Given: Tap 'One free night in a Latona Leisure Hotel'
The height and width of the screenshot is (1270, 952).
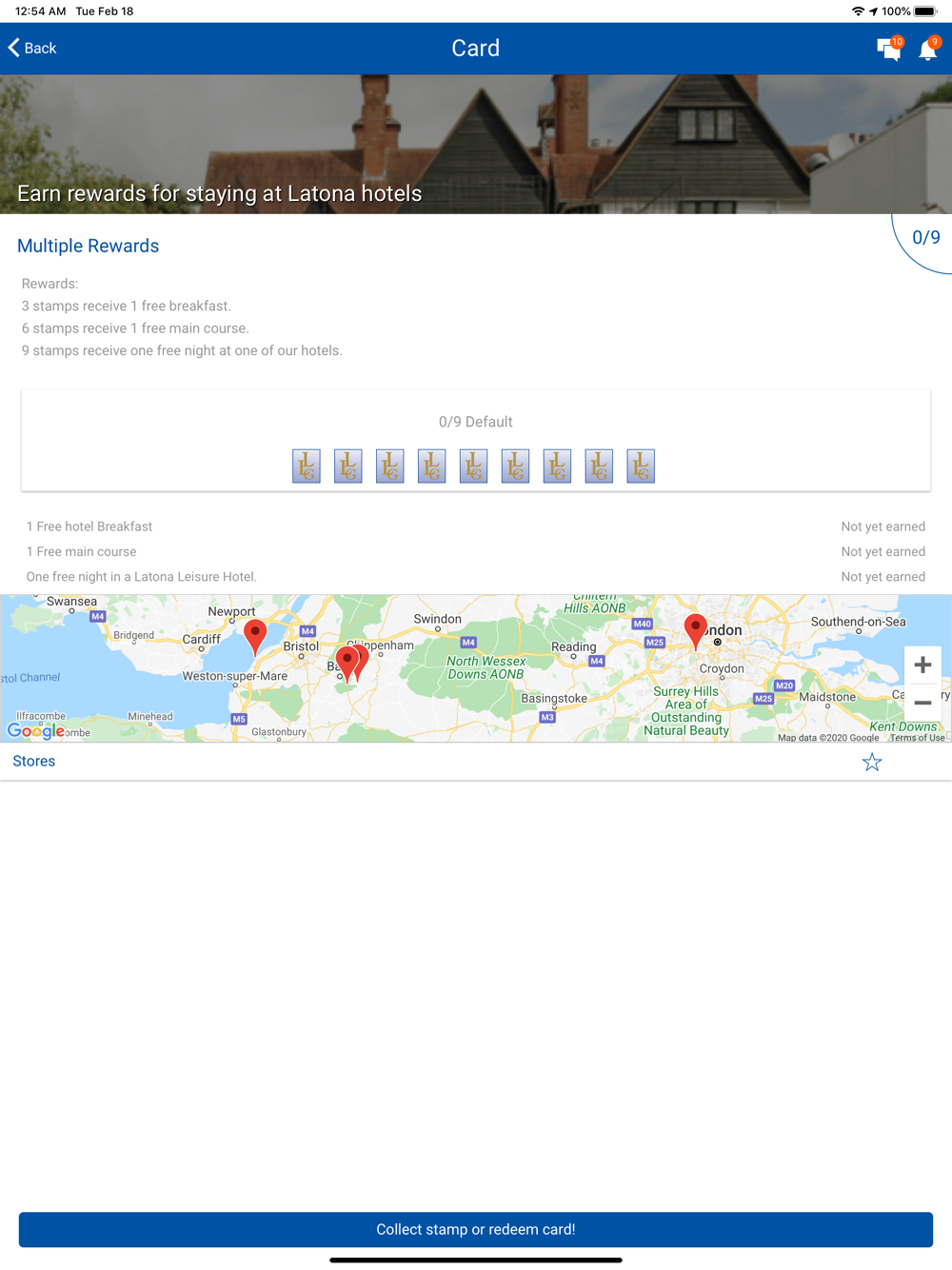Looking at the screenshot, I should (142, 577).
